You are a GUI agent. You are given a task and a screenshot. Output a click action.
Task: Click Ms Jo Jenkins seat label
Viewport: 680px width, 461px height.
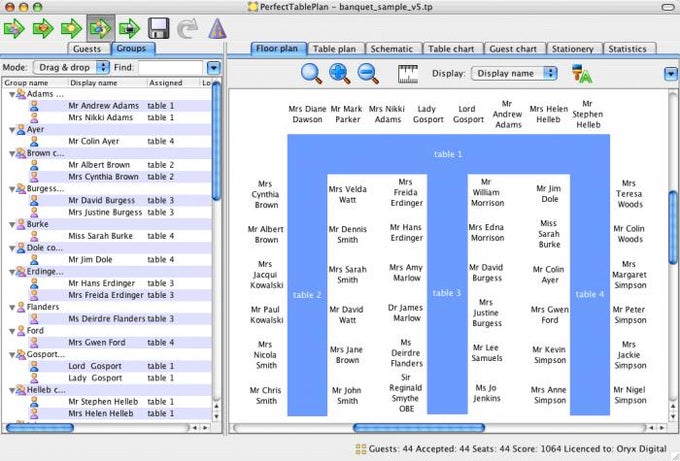(487, 393)
